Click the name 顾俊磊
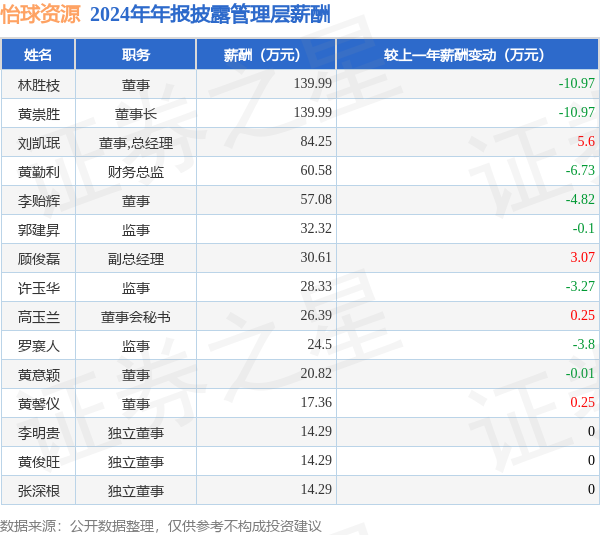The width and height of the screenshot is (600, 535). point(39,259)
